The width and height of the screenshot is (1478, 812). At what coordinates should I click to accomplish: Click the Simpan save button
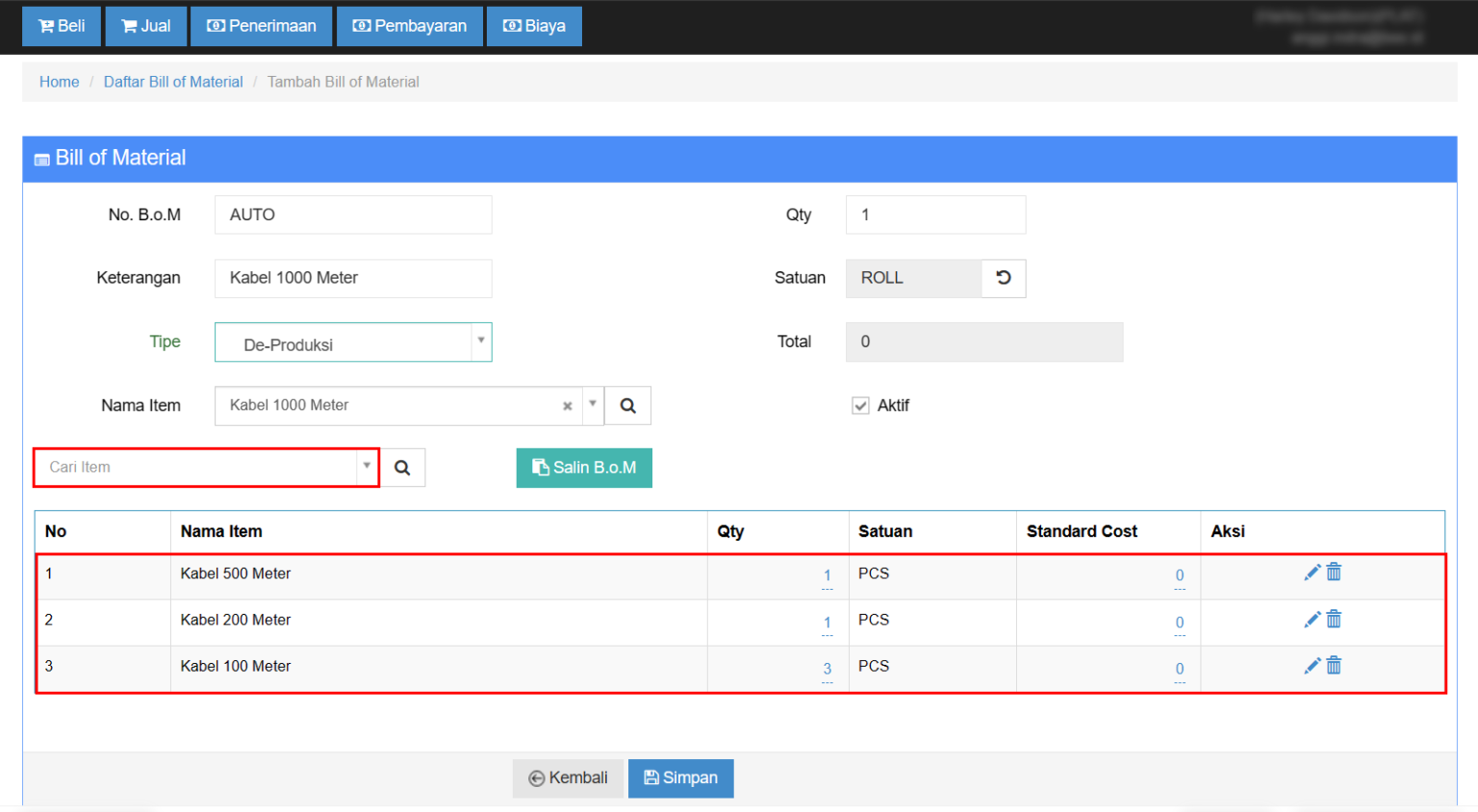click(680, 777)
